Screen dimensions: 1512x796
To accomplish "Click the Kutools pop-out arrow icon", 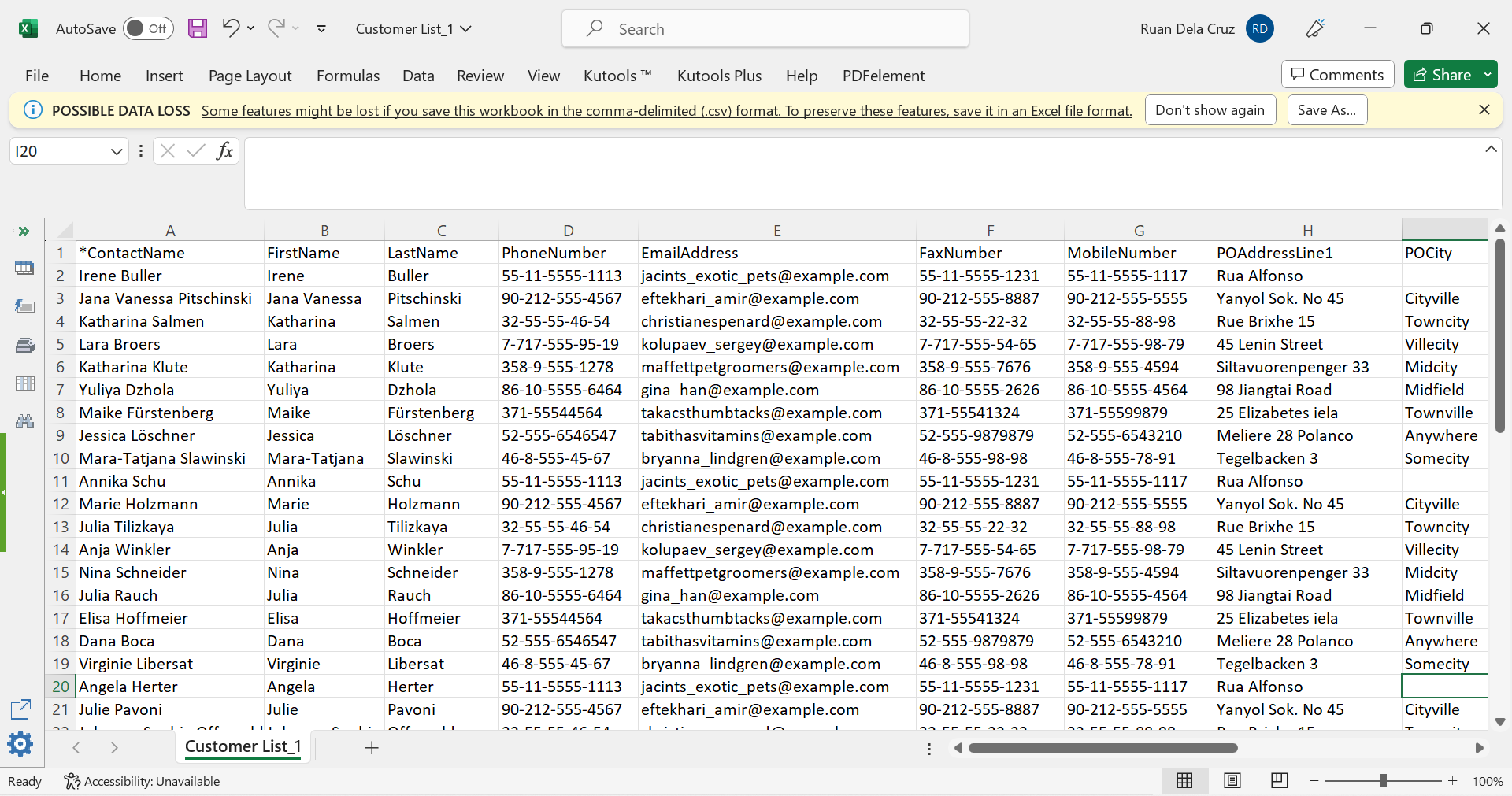I will pos(20,709).
